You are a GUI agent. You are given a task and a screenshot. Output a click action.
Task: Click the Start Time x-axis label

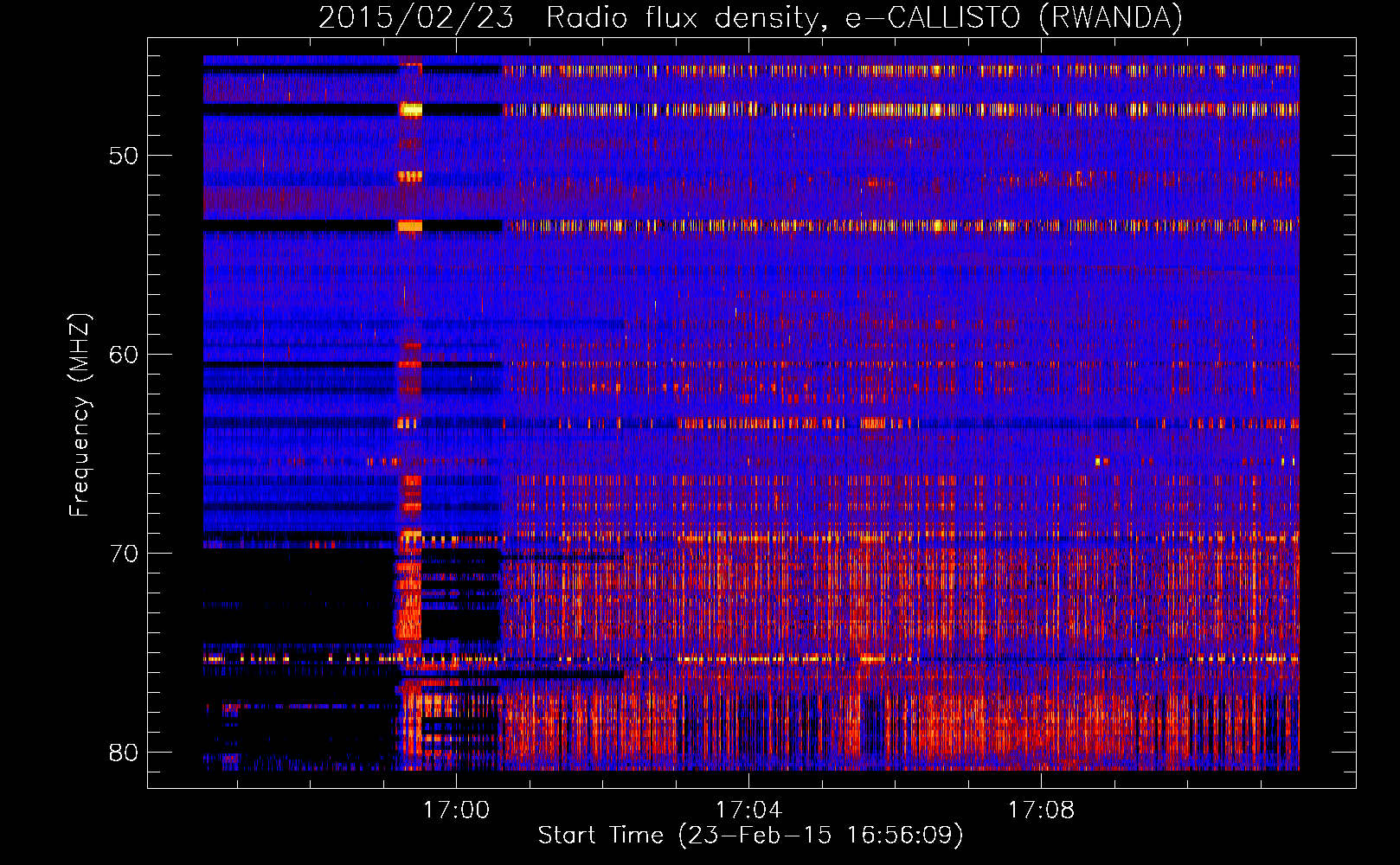tap(750, 836)
